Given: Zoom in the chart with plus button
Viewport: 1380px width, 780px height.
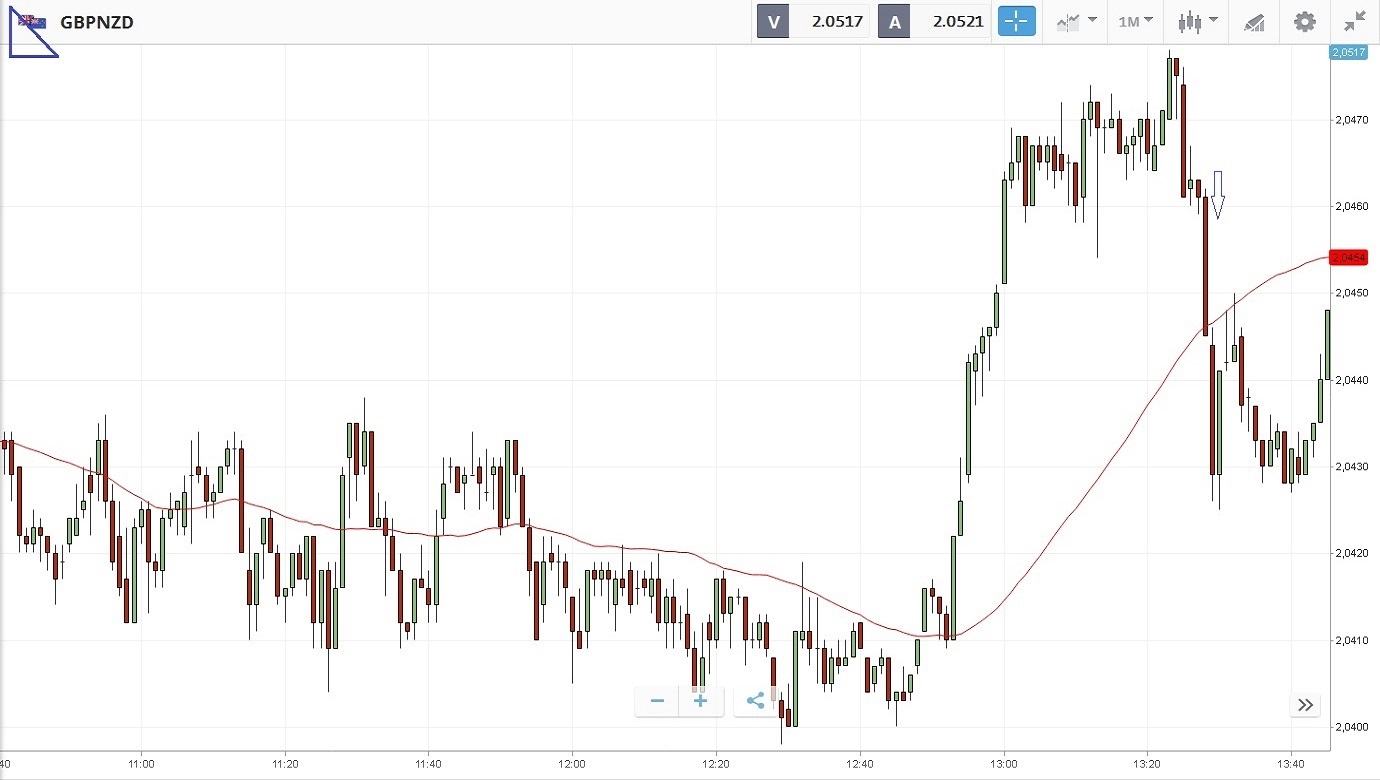Looking at the screenshot, I should click(x=701, y=701).
